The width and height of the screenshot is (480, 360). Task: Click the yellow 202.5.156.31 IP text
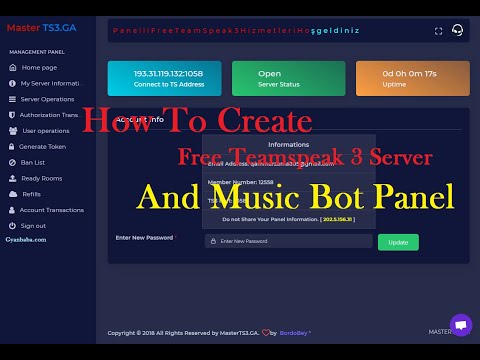coord(337,219)
